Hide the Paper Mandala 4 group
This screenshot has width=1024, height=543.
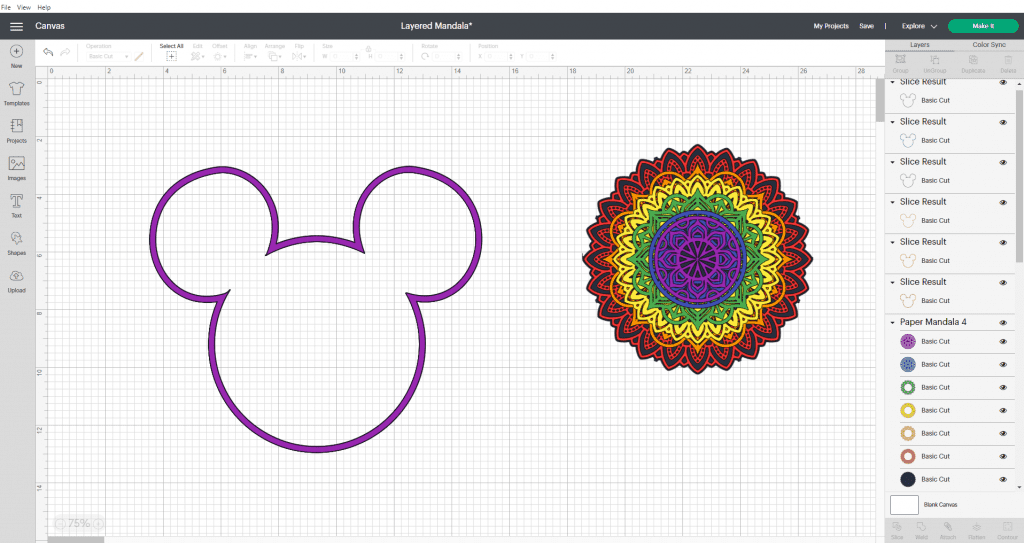(1003, 322)
